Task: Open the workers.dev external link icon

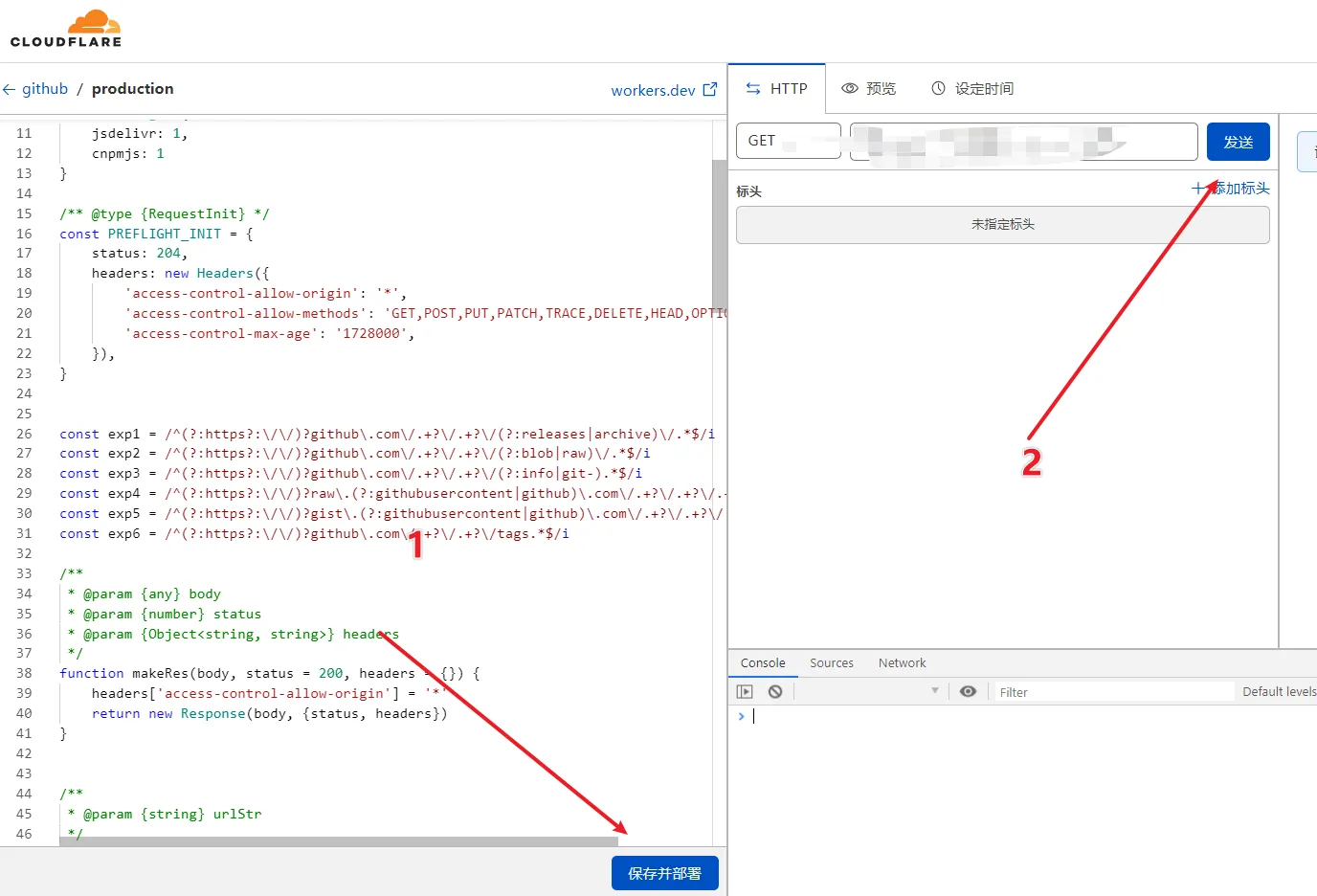Action: 710,89
